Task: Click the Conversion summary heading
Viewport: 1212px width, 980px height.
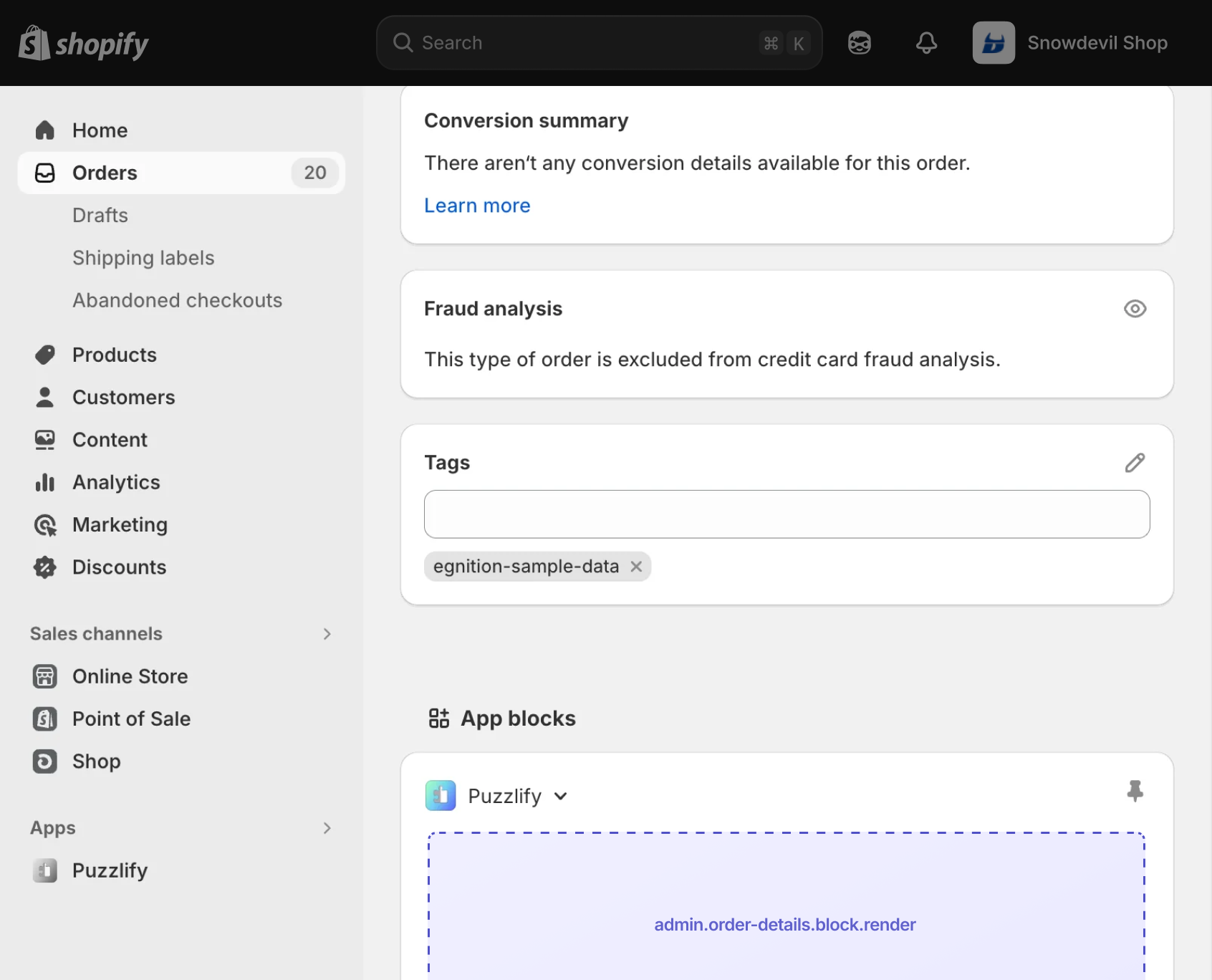Action: click(526, 120)
